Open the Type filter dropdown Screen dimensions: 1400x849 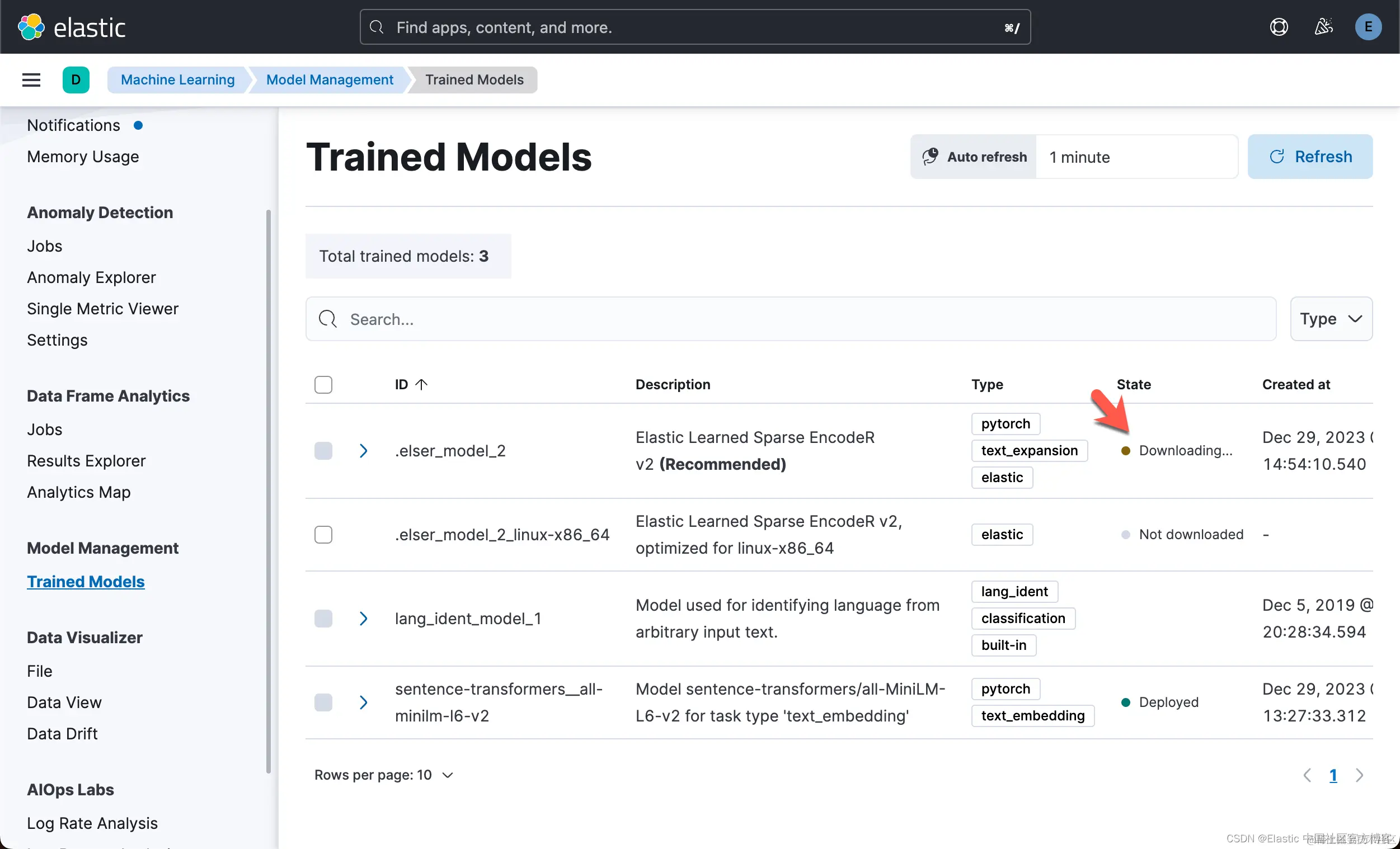click(x=1331, y=319)
